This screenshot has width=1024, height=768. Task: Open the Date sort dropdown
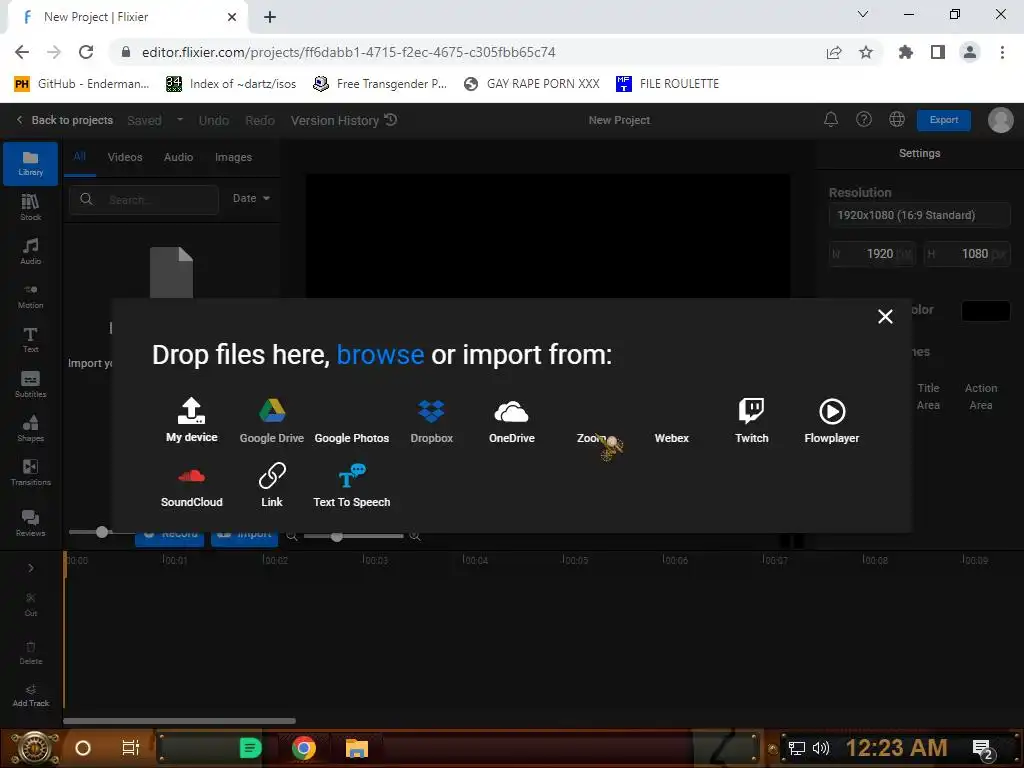[x=251, y=199]
